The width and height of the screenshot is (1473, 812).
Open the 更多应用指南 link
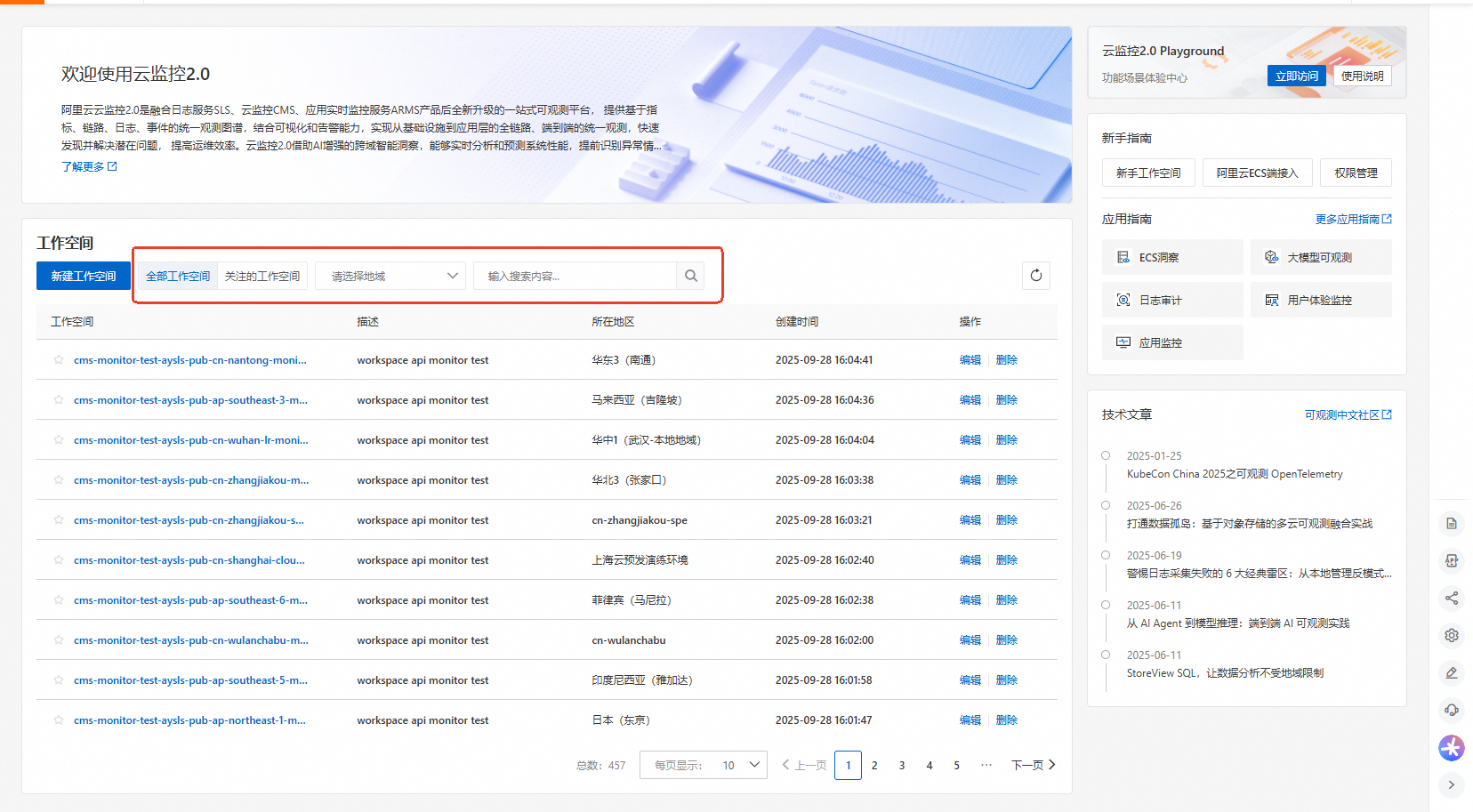click(1348, 219)
